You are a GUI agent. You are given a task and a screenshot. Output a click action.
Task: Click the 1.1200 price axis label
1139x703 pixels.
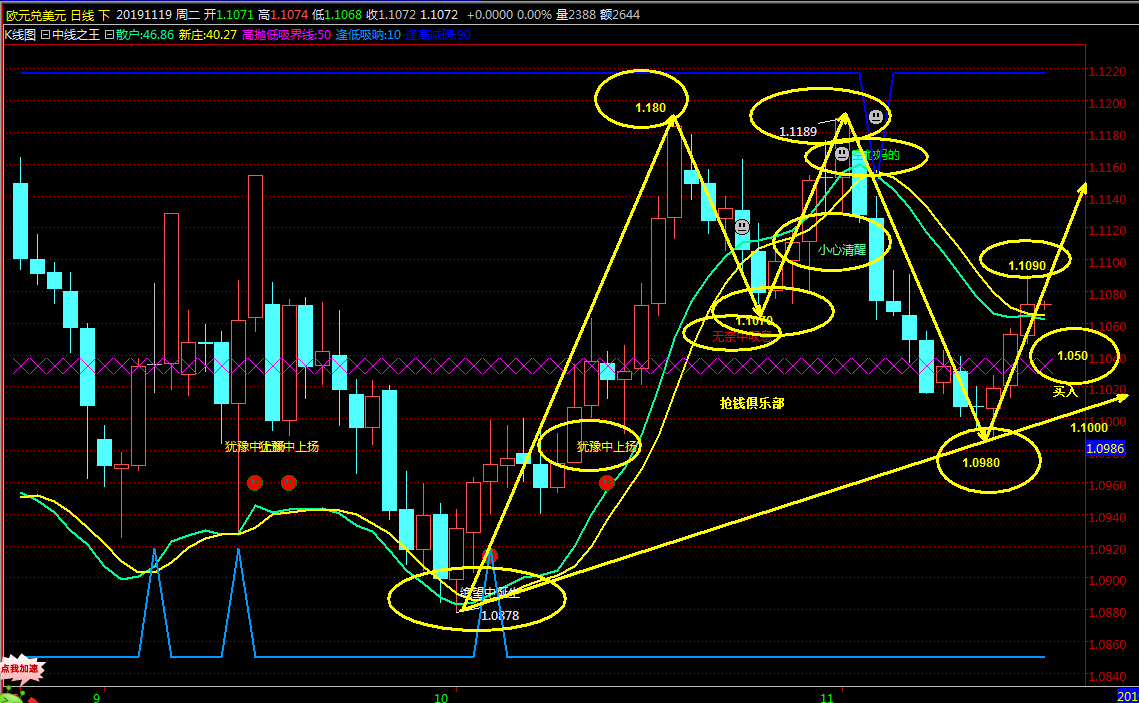[1107, 104]
